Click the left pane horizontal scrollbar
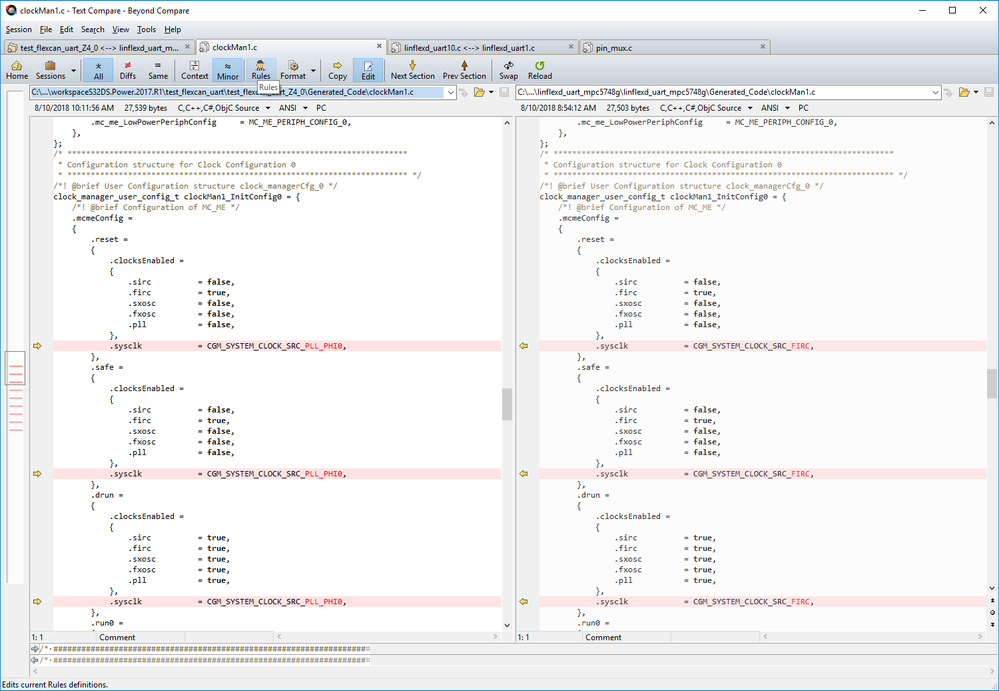Viewport: 999px width, 691px height. pos(387,637)
